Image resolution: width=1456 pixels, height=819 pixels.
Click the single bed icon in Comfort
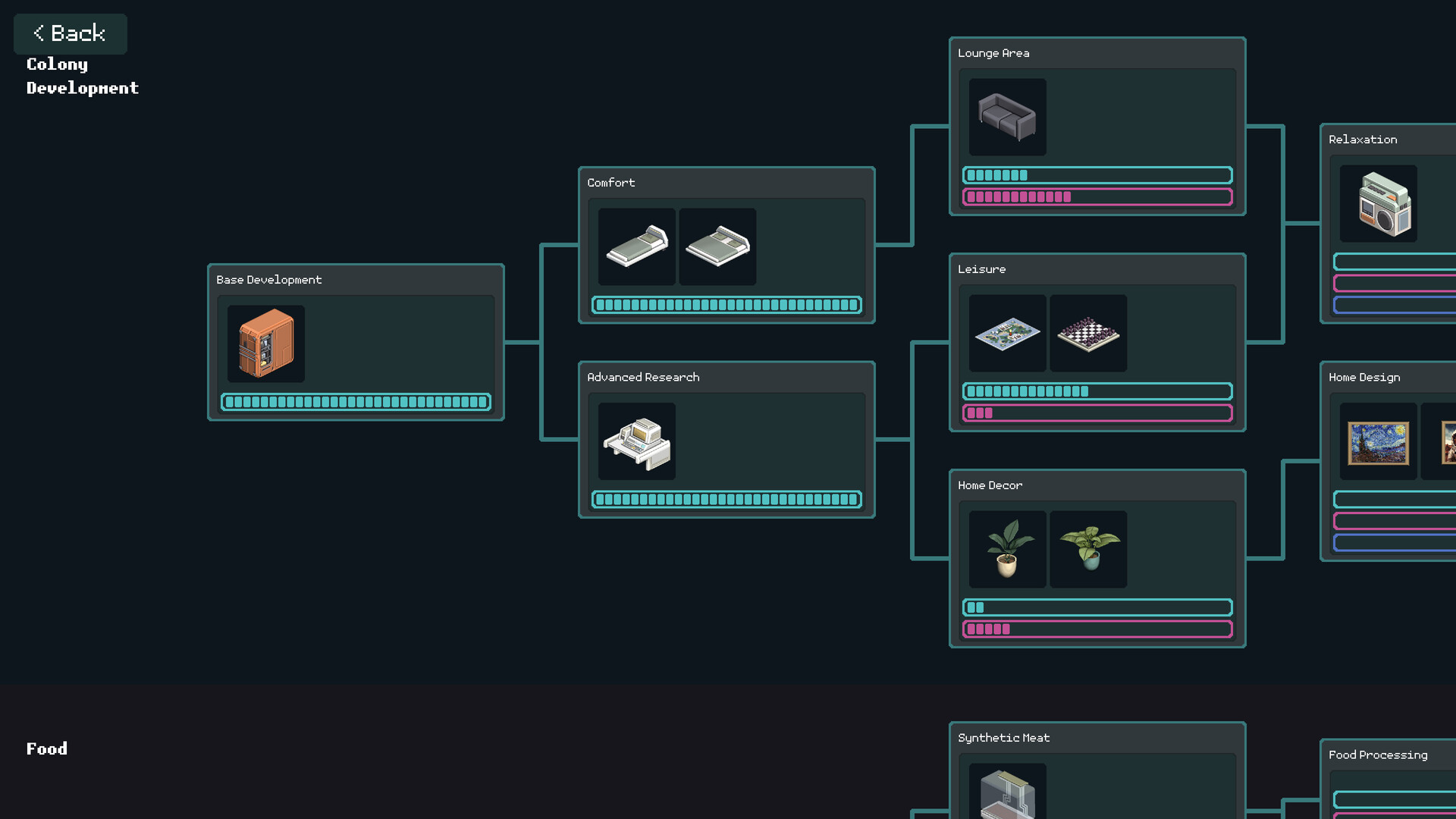636,246
